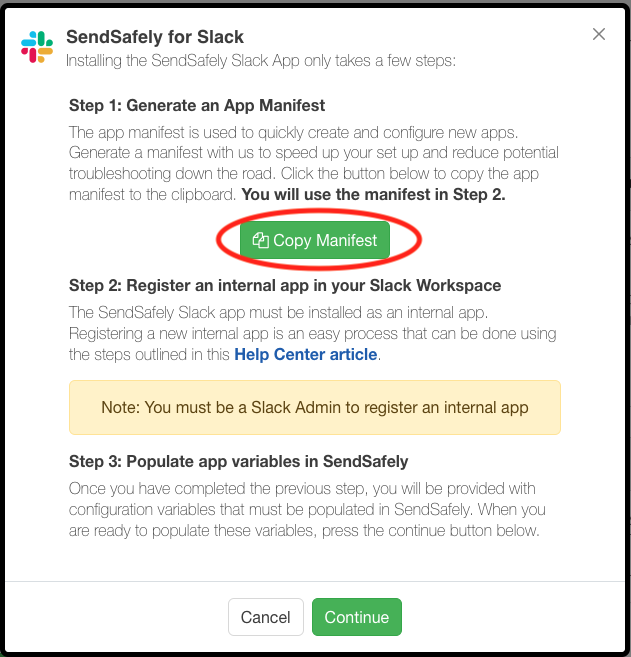This screenshot has height=657, width=631.
Task: Select the Step 3 Populate app variables heading
Action: click(239, 461)
